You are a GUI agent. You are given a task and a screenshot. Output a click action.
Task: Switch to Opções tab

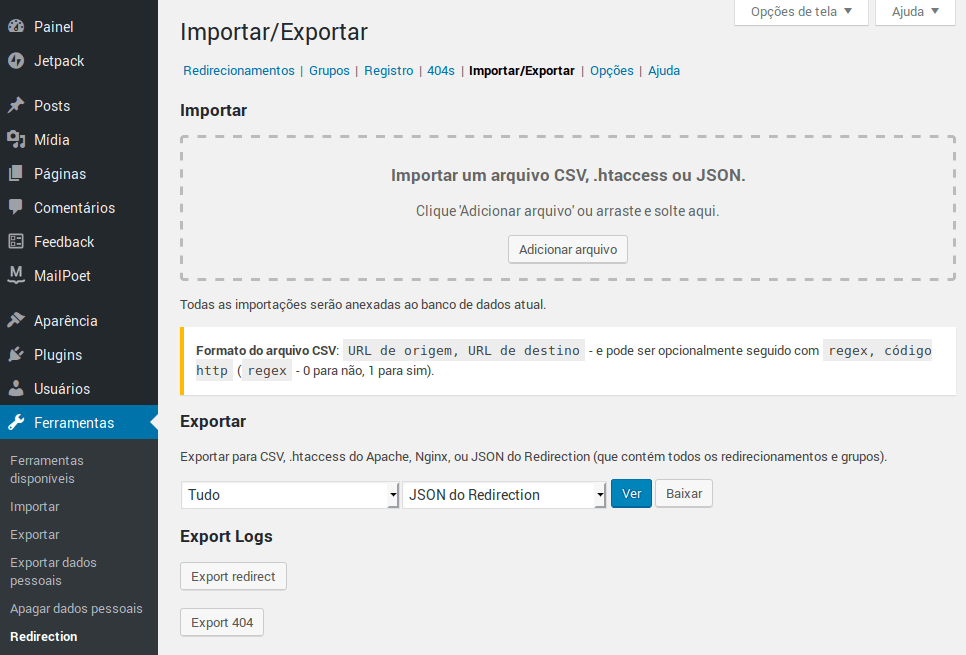point(612,70)
